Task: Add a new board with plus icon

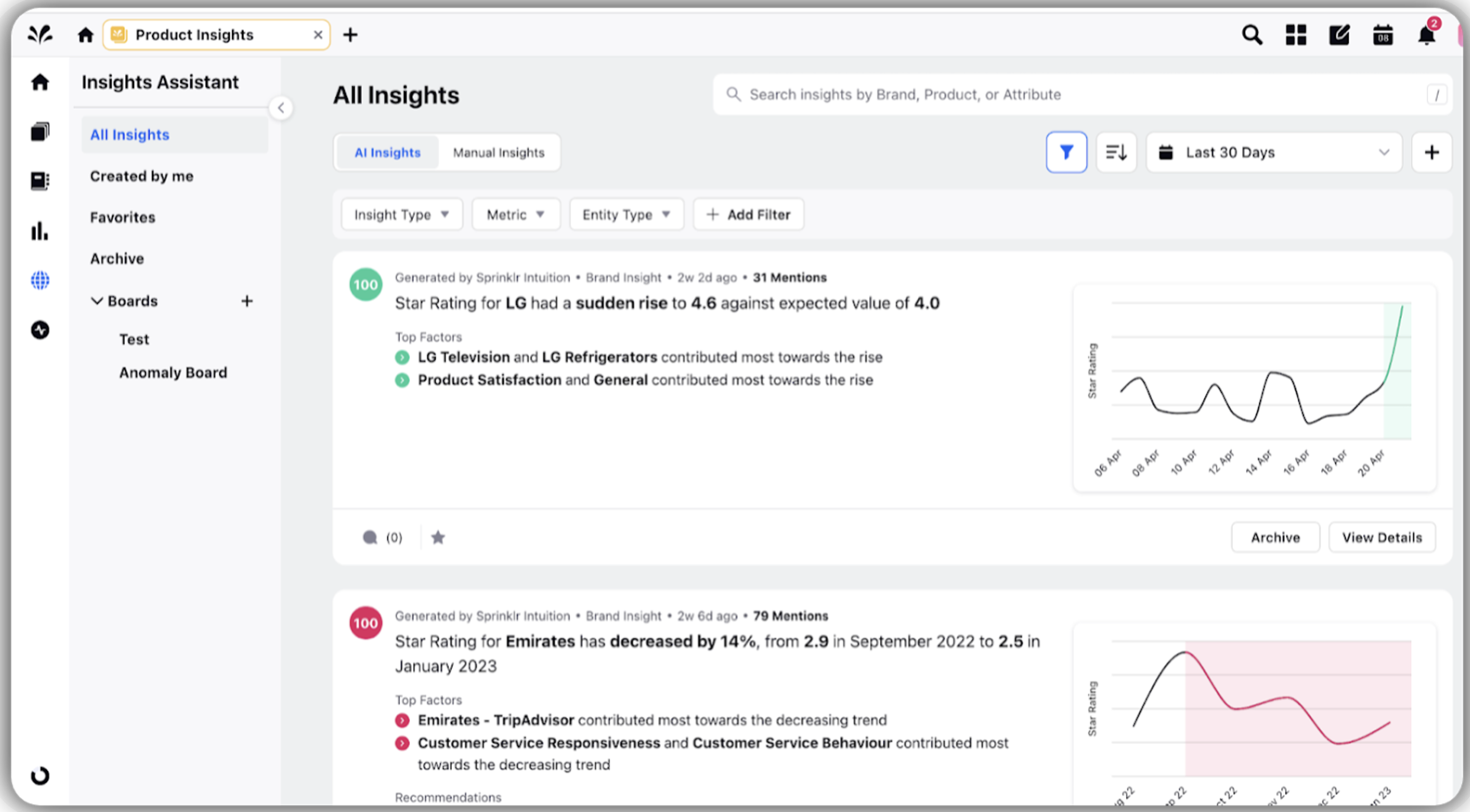Action: 247,301
